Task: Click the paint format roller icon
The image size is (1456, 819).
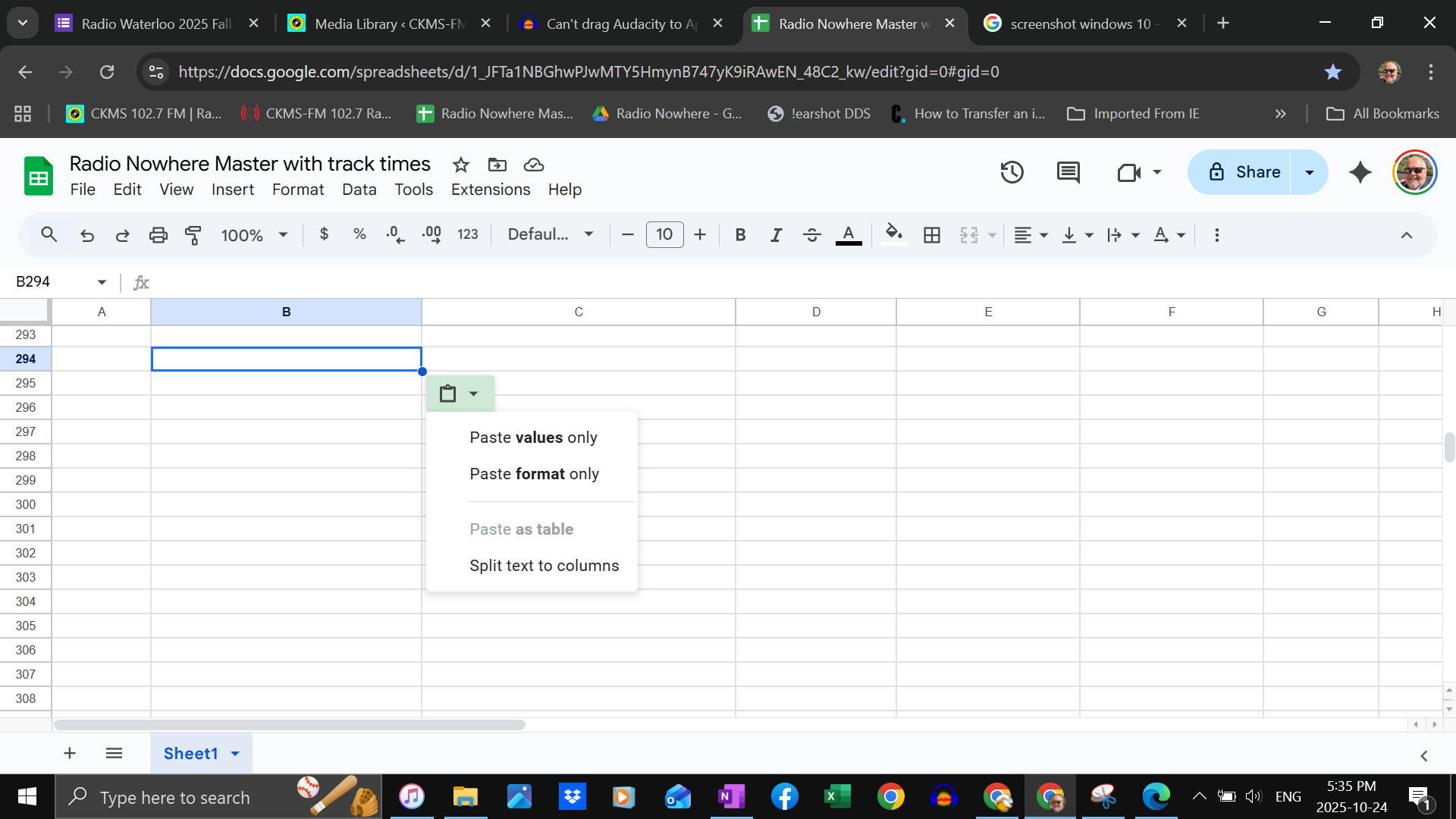Action: coord(193,235)
